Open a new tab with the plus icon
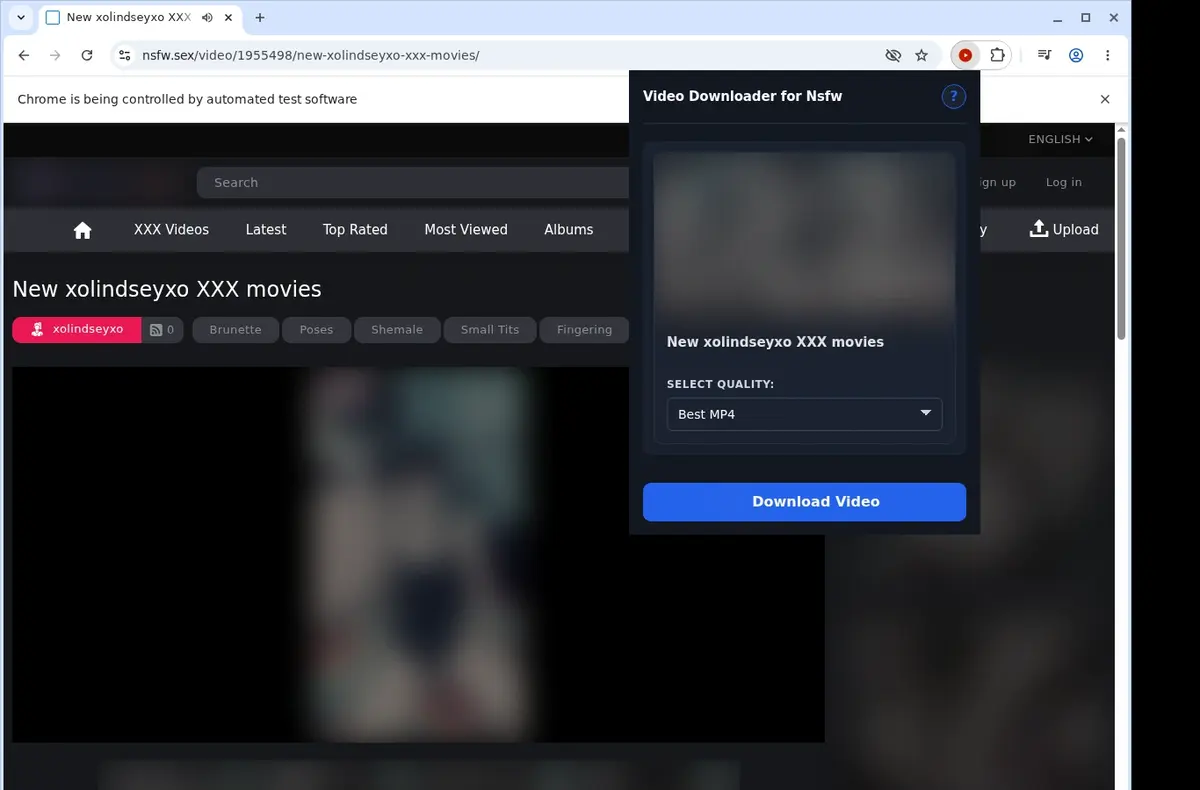Image resolution: width=1200 pixels, height=790 pixels. click(260, 18)
